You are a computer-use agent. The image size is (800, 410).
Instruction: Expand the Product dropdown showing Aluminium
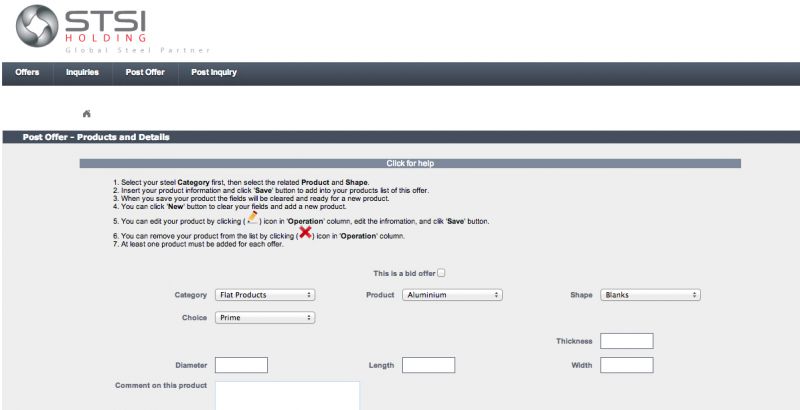(452, 295)
